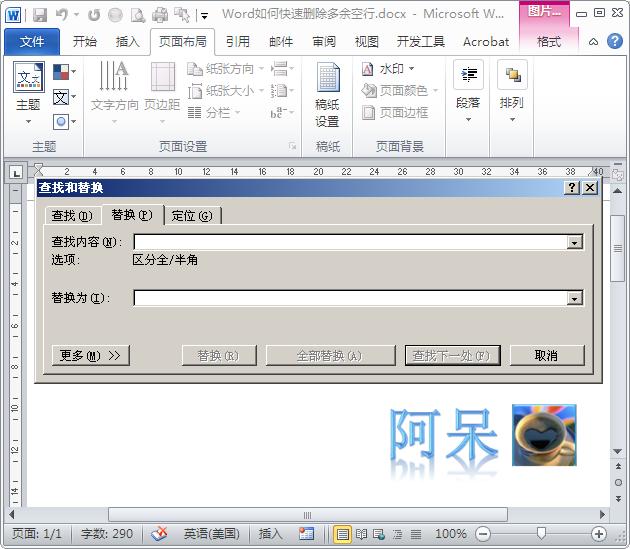This screenshot has width=630, height=549.
Task: Open the 段落 paragraph group button
Action: tap(468, 92)
